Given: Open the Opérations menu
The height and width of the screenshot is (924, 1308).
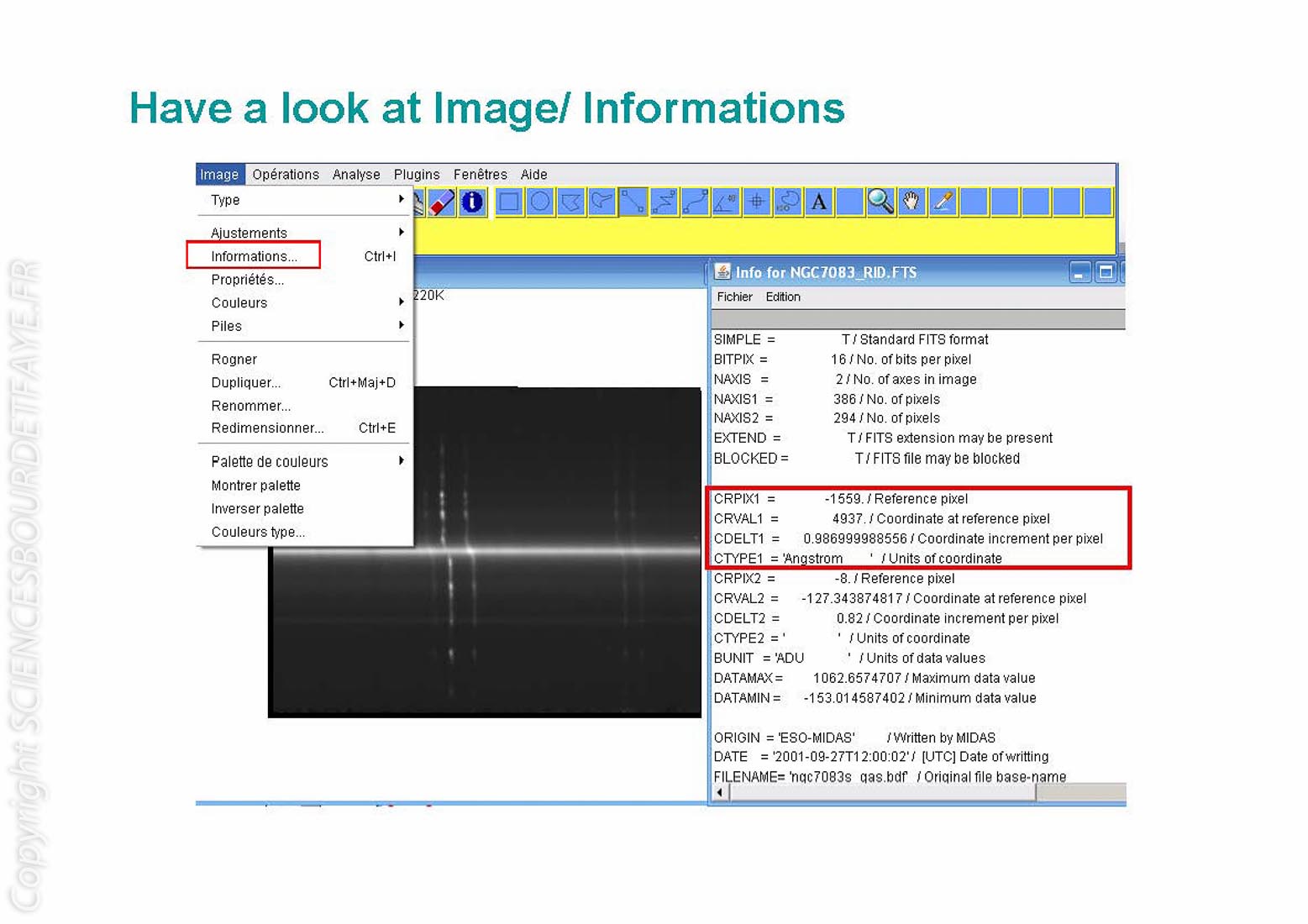Looking at the screenshot, I should [x=286, y=174].
